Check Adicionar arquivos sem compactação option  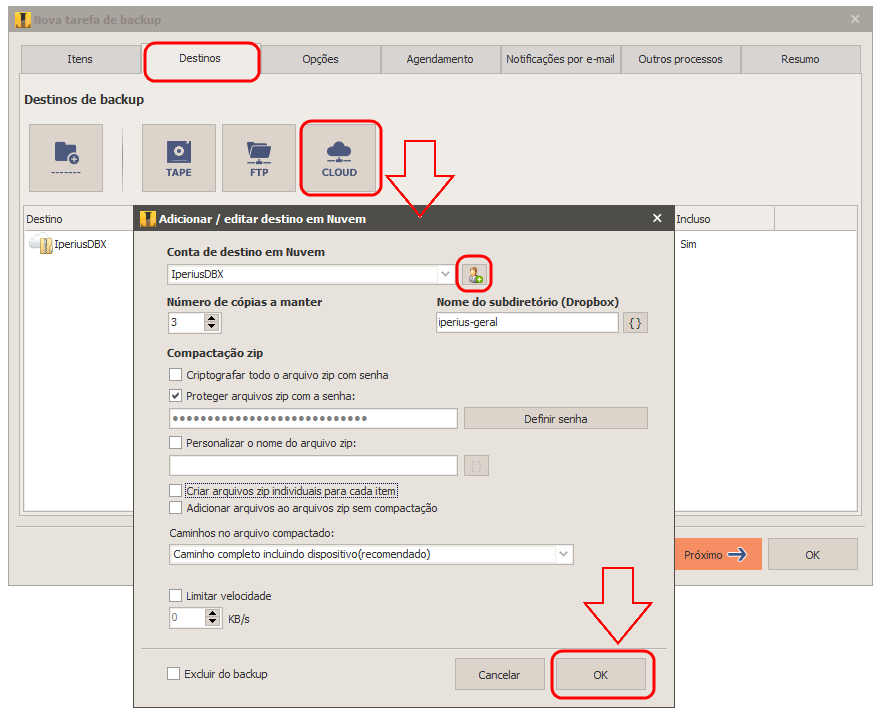pos(176,508)
